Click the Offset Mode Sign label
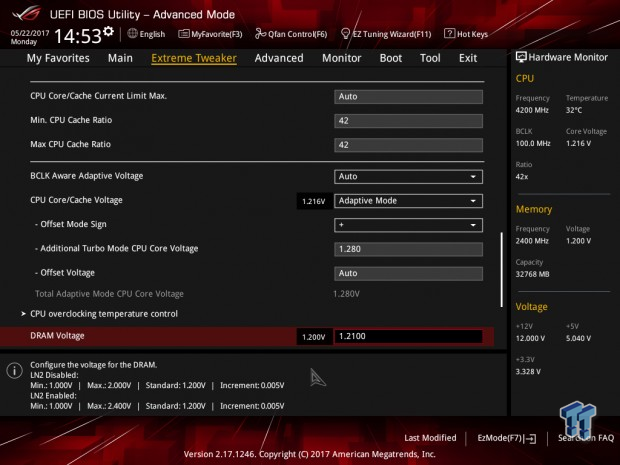Screen dimensions: 620x465 [71, 224]
